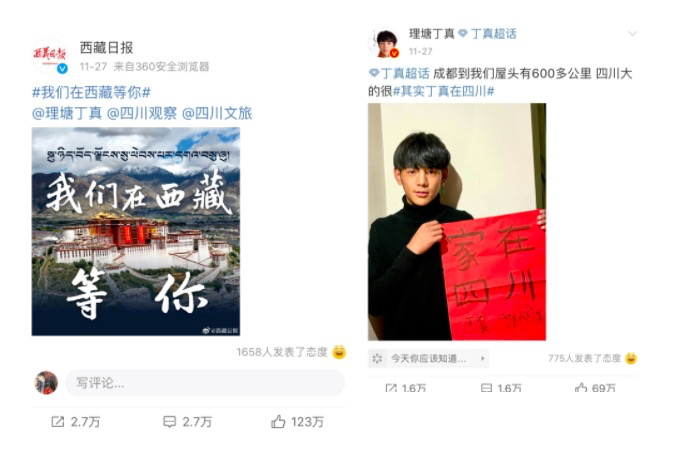This screenshot has height=458, width=694.
Task: Click laughing emoji beside 775人发表了态度
Action: pos(631,358)
